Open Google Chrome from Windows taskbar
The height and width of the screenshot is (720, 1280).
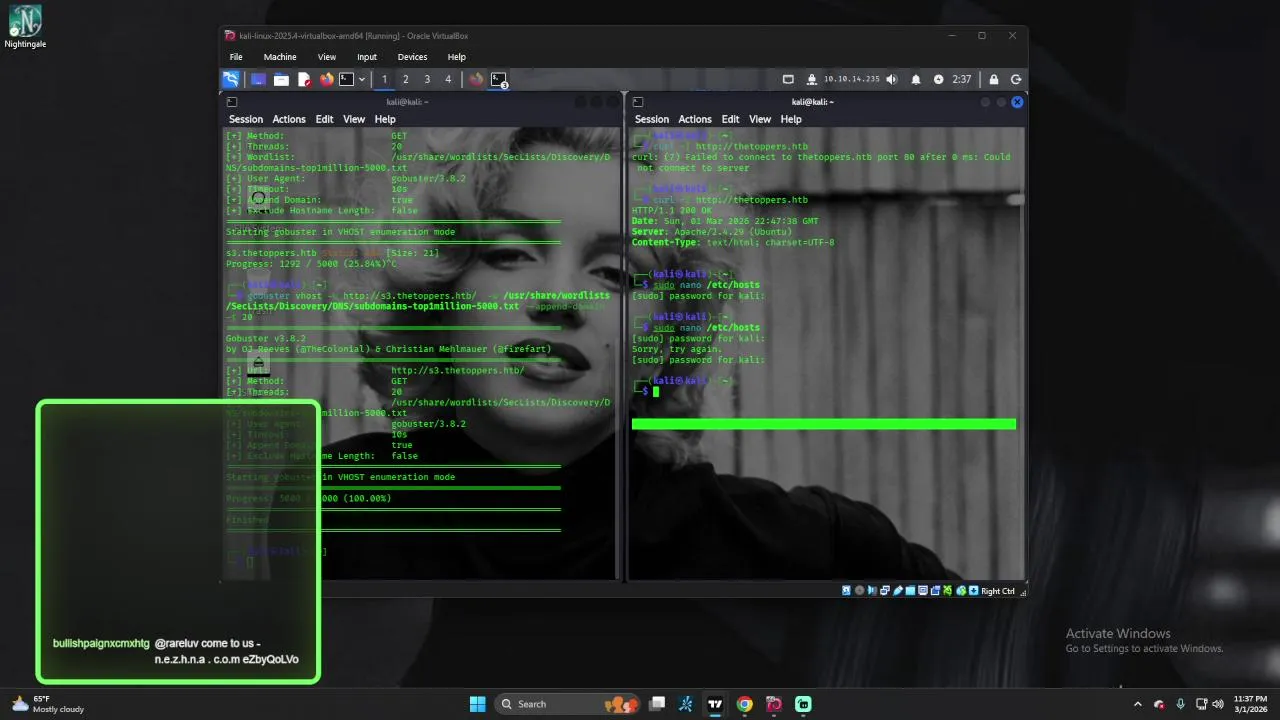(744, 704)
